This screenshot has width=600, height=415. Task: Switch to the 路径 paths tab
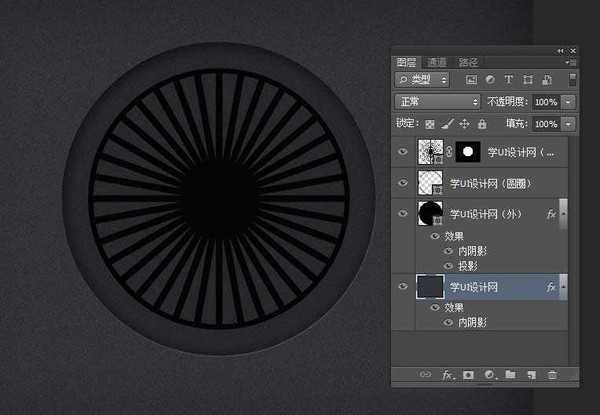pos(467,62)
